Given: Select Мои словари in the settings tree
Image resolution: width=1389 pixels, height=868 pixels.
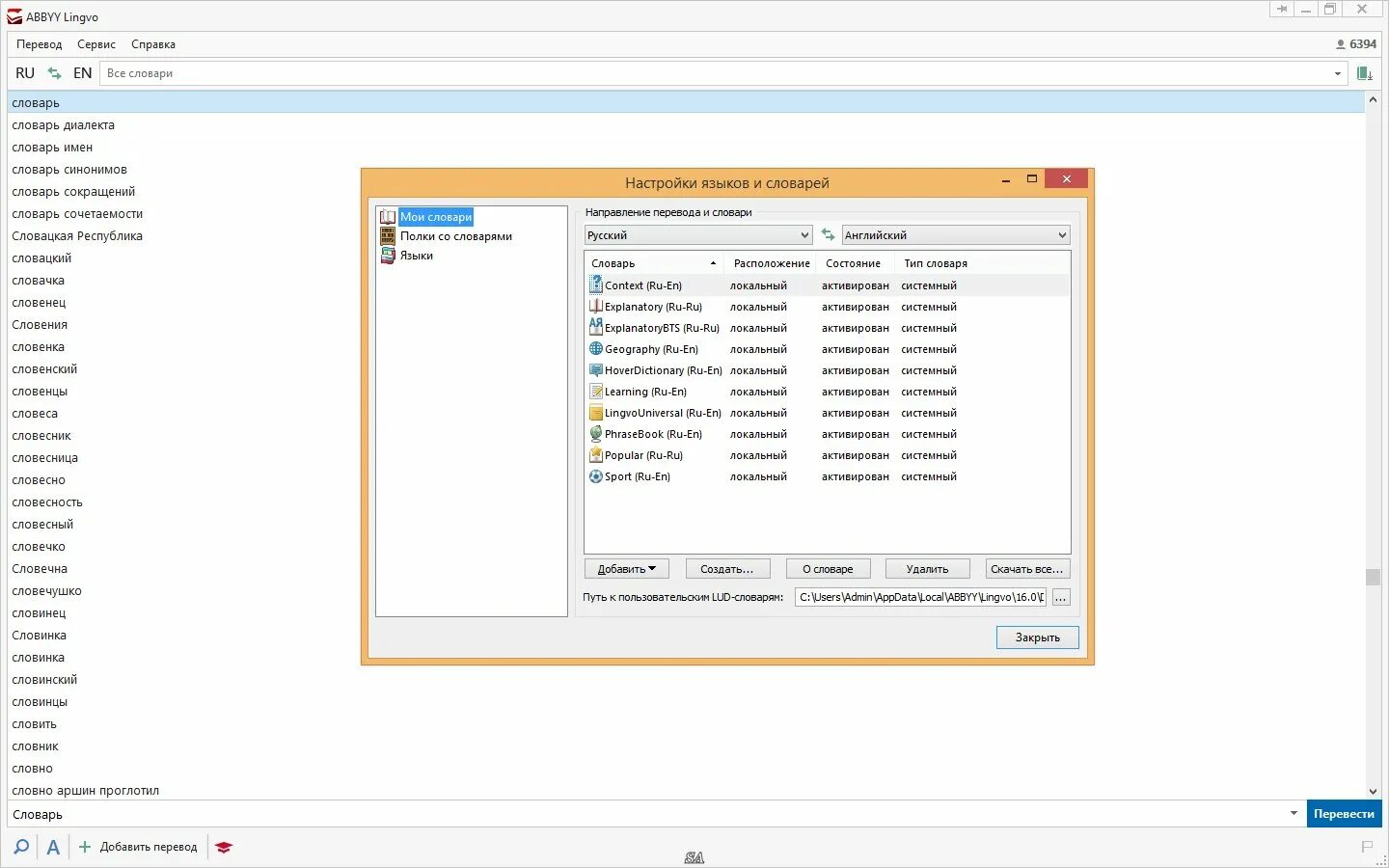Looking at the screenshot, I should point(436,217).
